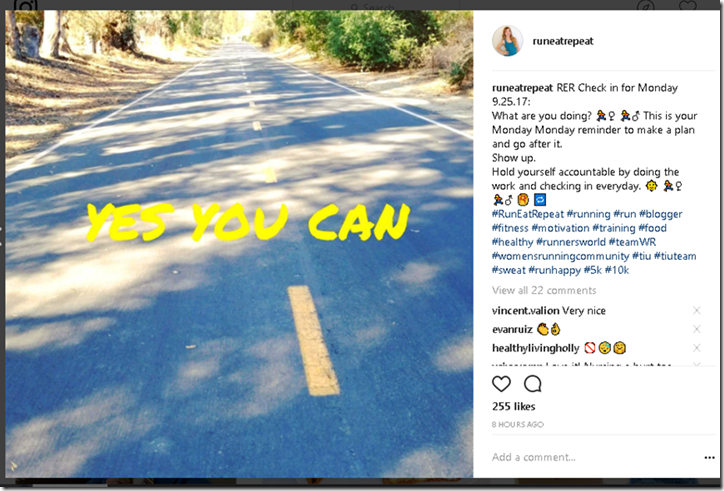Remove evanruiz's comment using the X icon

coord(697,329)
